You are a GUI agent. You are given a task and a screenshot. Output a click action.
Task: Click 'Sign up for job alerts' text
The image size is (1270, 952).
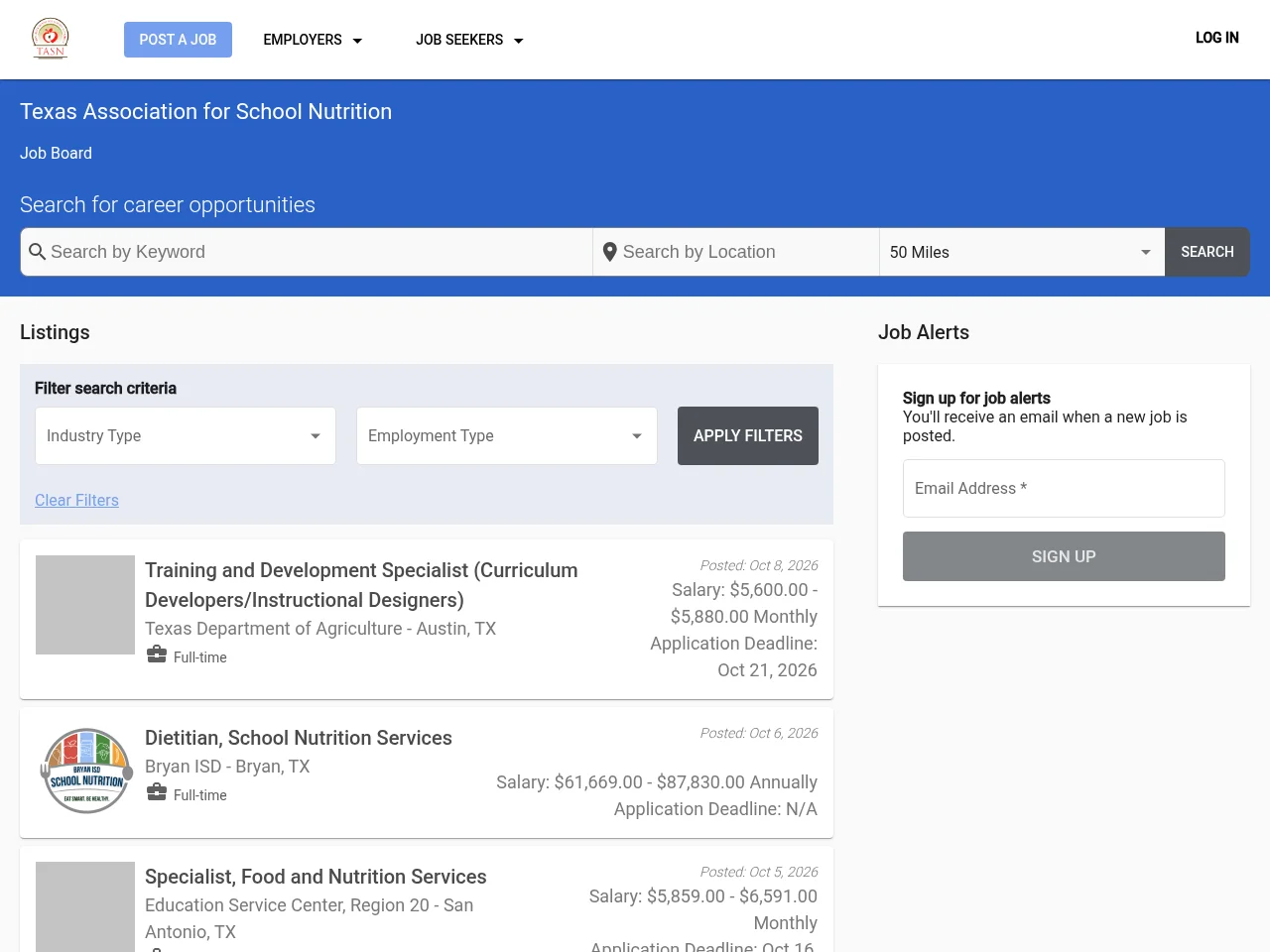(x=976, y=398)
